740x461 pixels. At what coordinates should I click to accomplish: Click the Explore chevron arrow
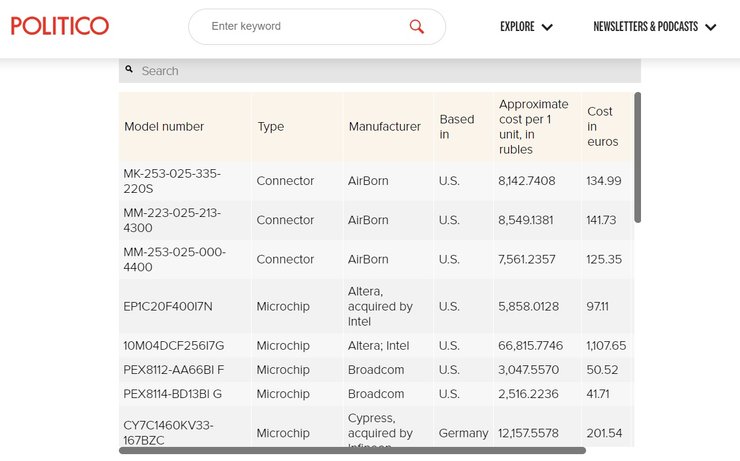point(547,27)
